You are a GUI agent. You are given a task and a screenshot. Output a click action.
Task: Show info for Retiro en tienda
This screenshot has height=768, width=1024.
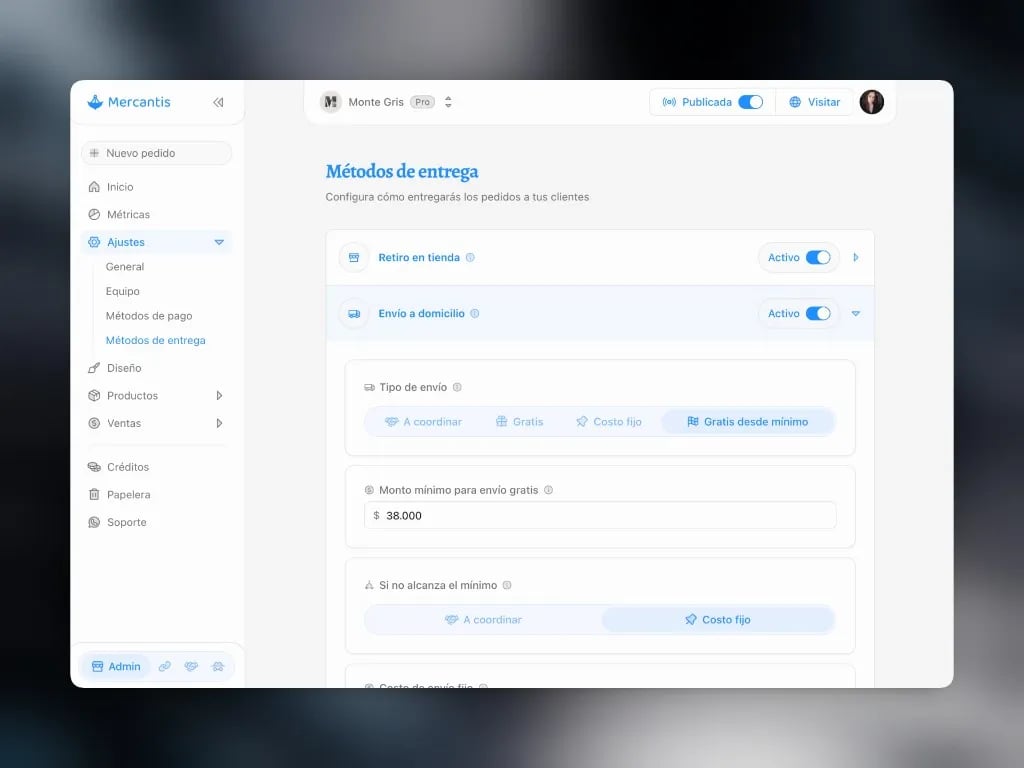pos(470,257)
